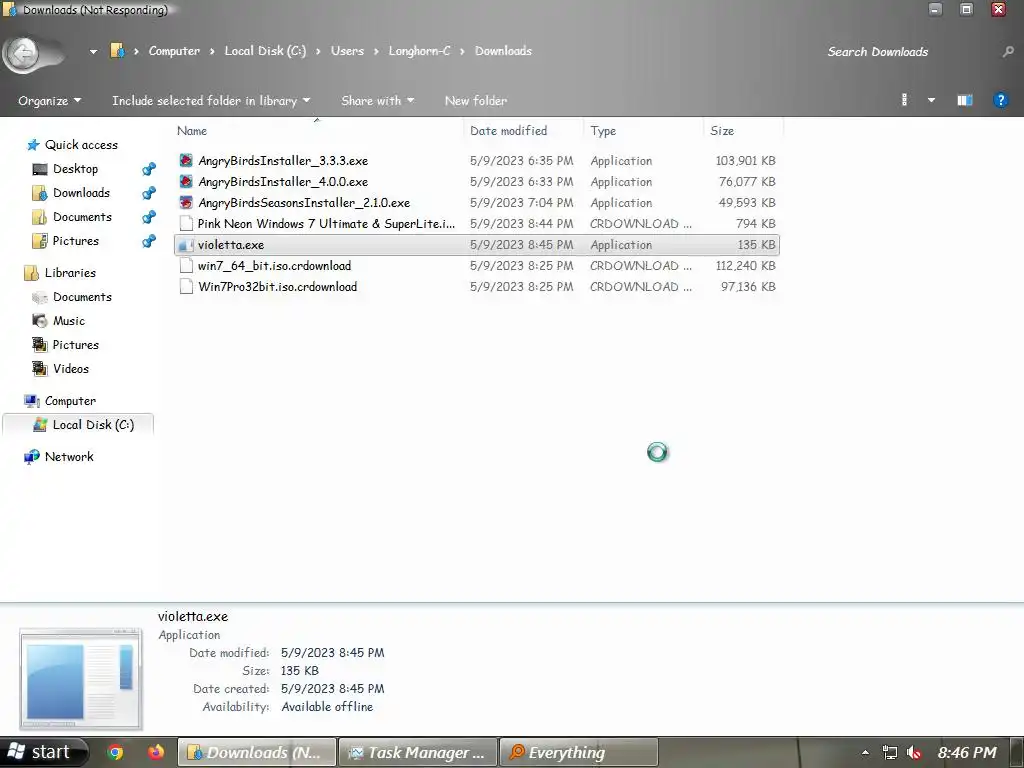Select Quick access in navigation pane
Image resolution: width=1024 pixels, height=768 pixels.
click(x=81, y=145)
